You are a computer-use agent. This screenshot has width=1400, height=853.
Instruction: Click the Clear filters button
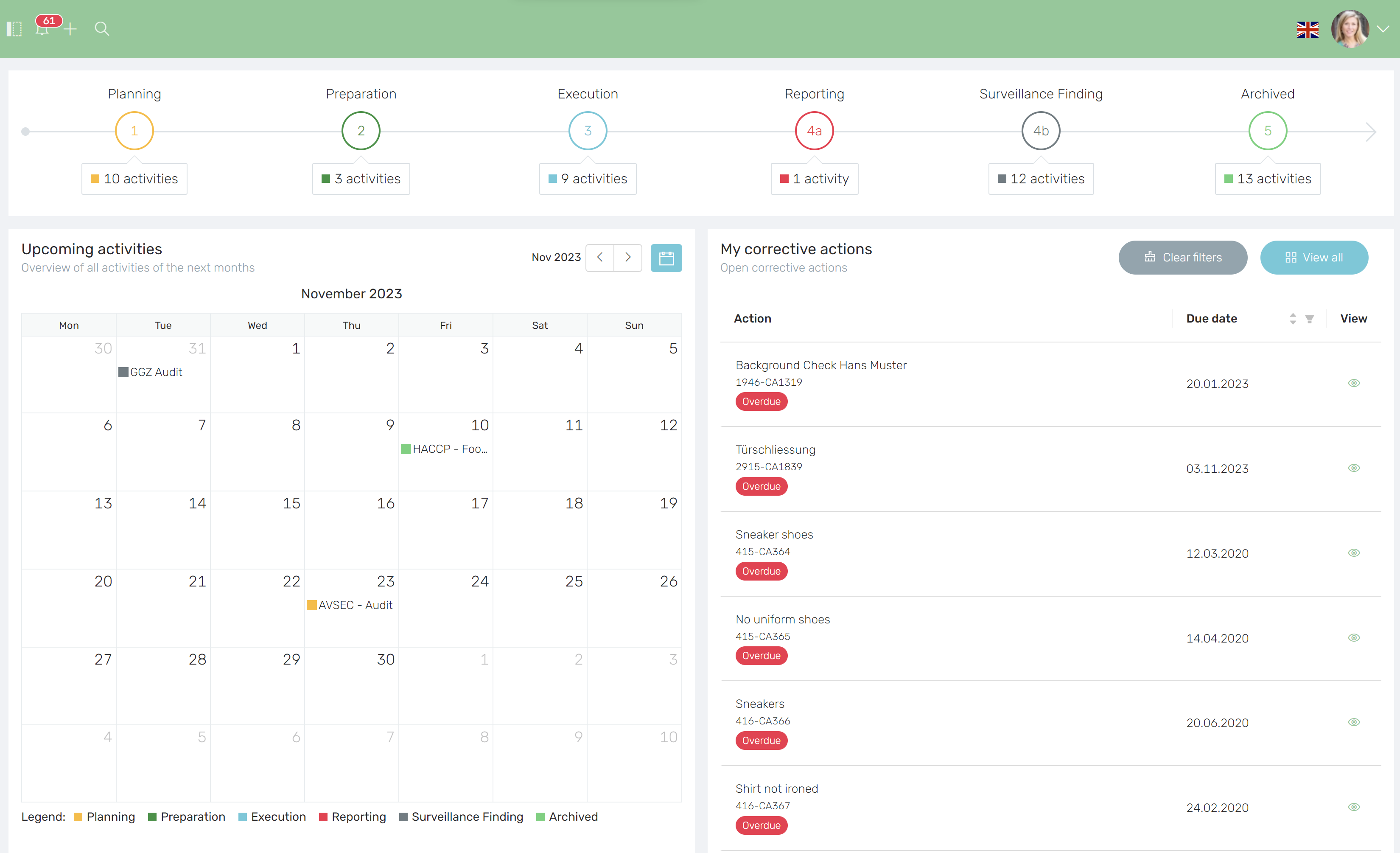(1183, 258)
